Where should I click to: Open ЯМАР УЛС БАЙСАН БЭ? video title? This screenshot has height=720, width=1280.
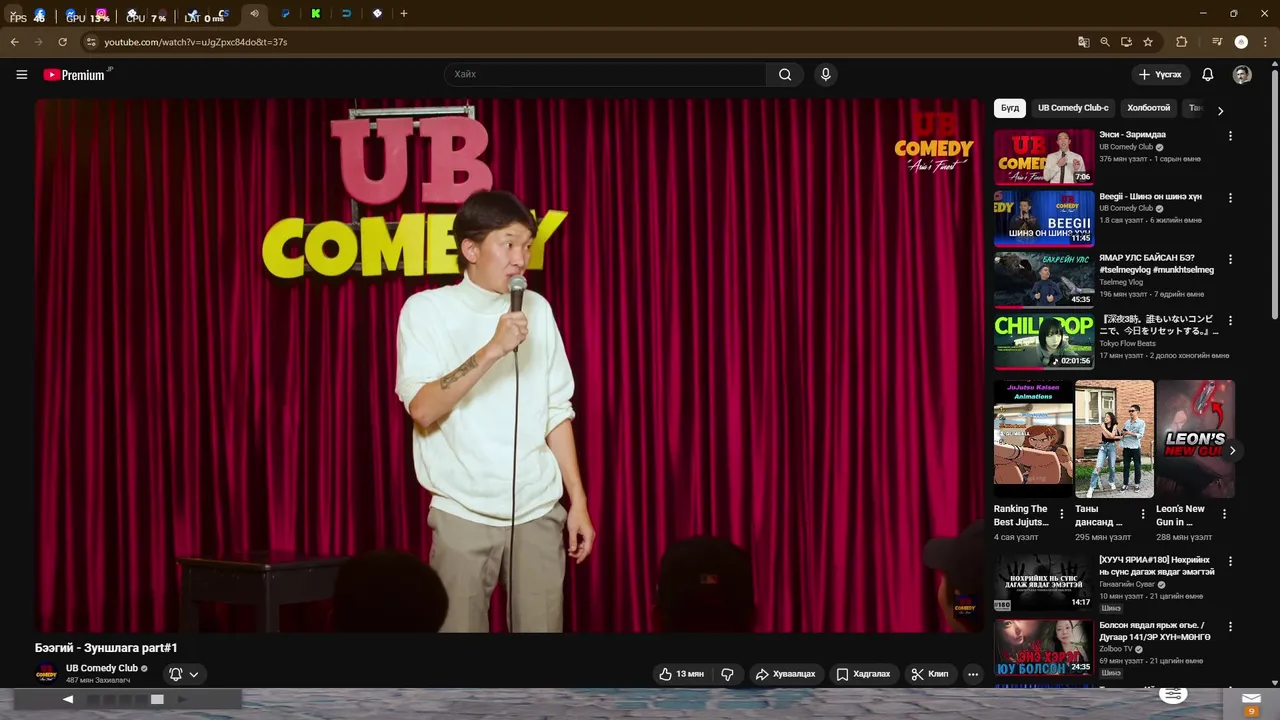(1157, 264)
